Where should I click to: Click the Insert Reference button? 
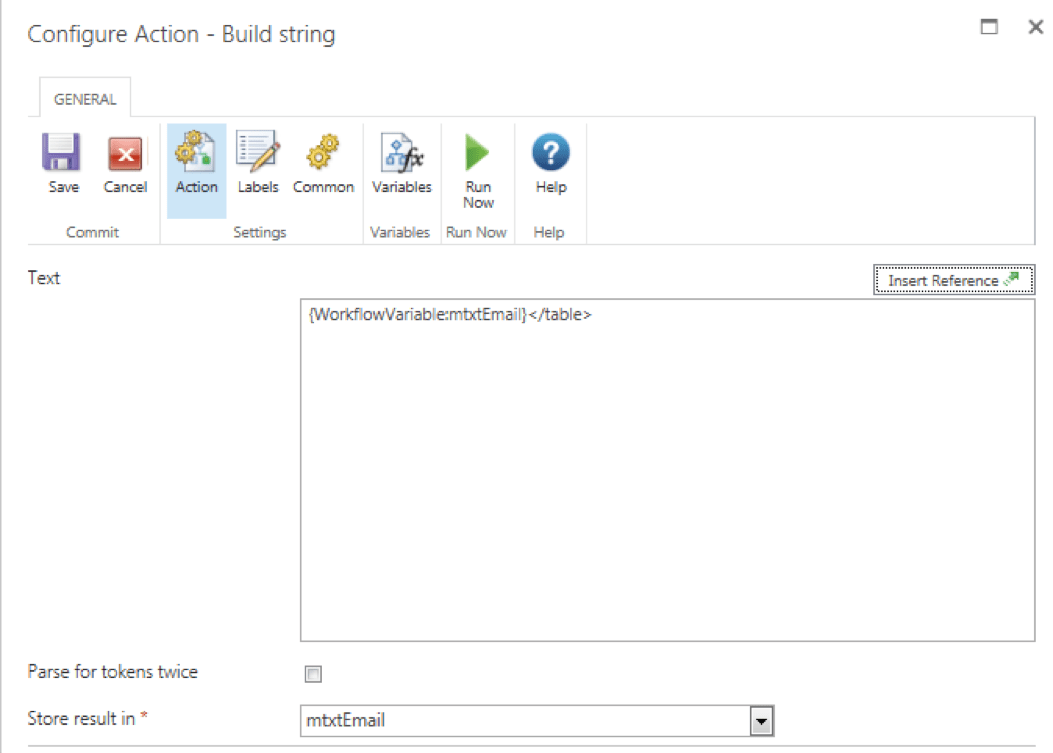point(954,280)
